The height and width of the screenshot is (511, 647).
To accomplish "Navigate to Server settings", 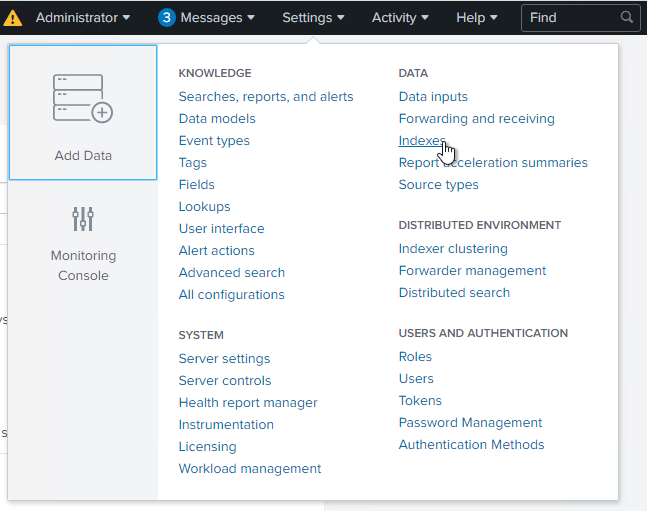I will [224, 359].
